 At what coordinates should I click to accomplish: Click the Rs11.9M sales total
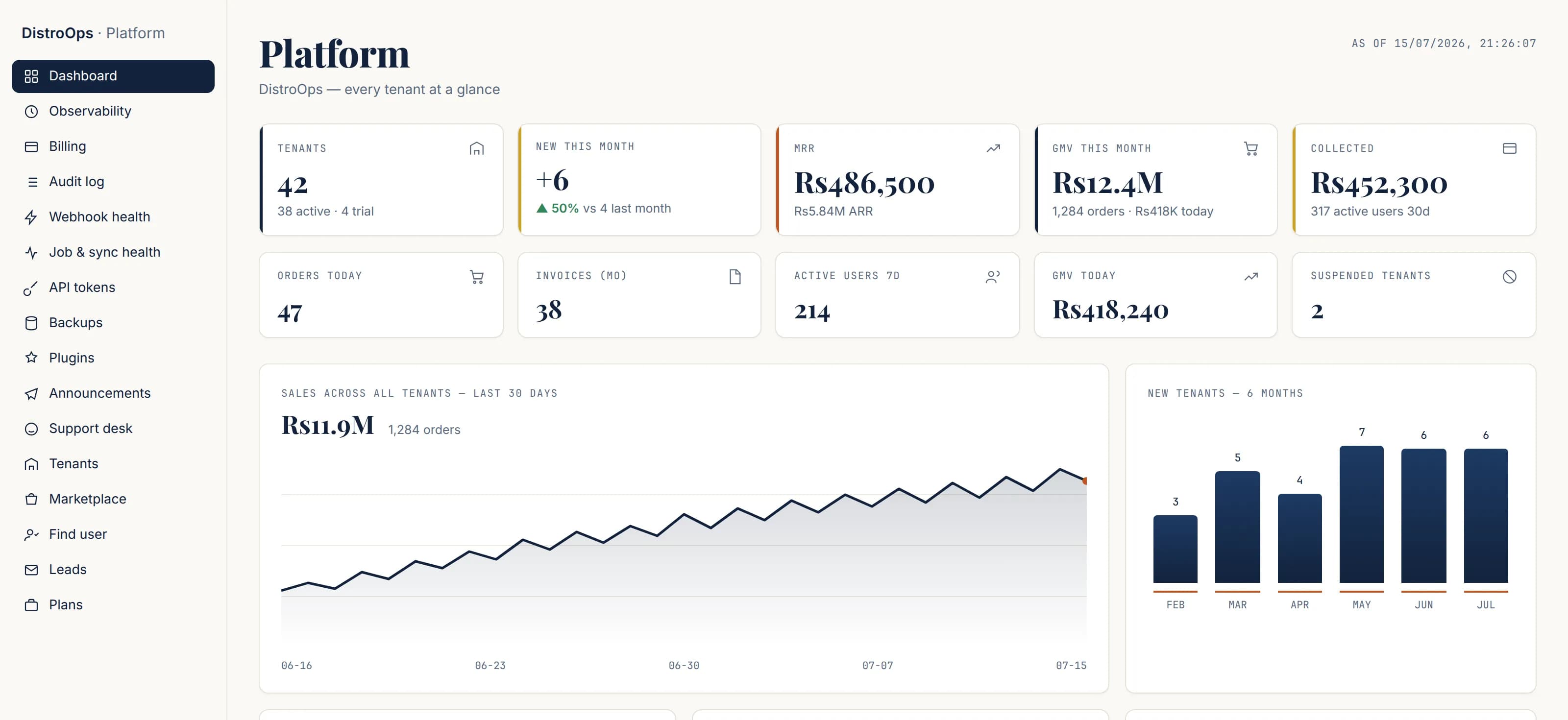pyautogui.click(x=327, y=425)
